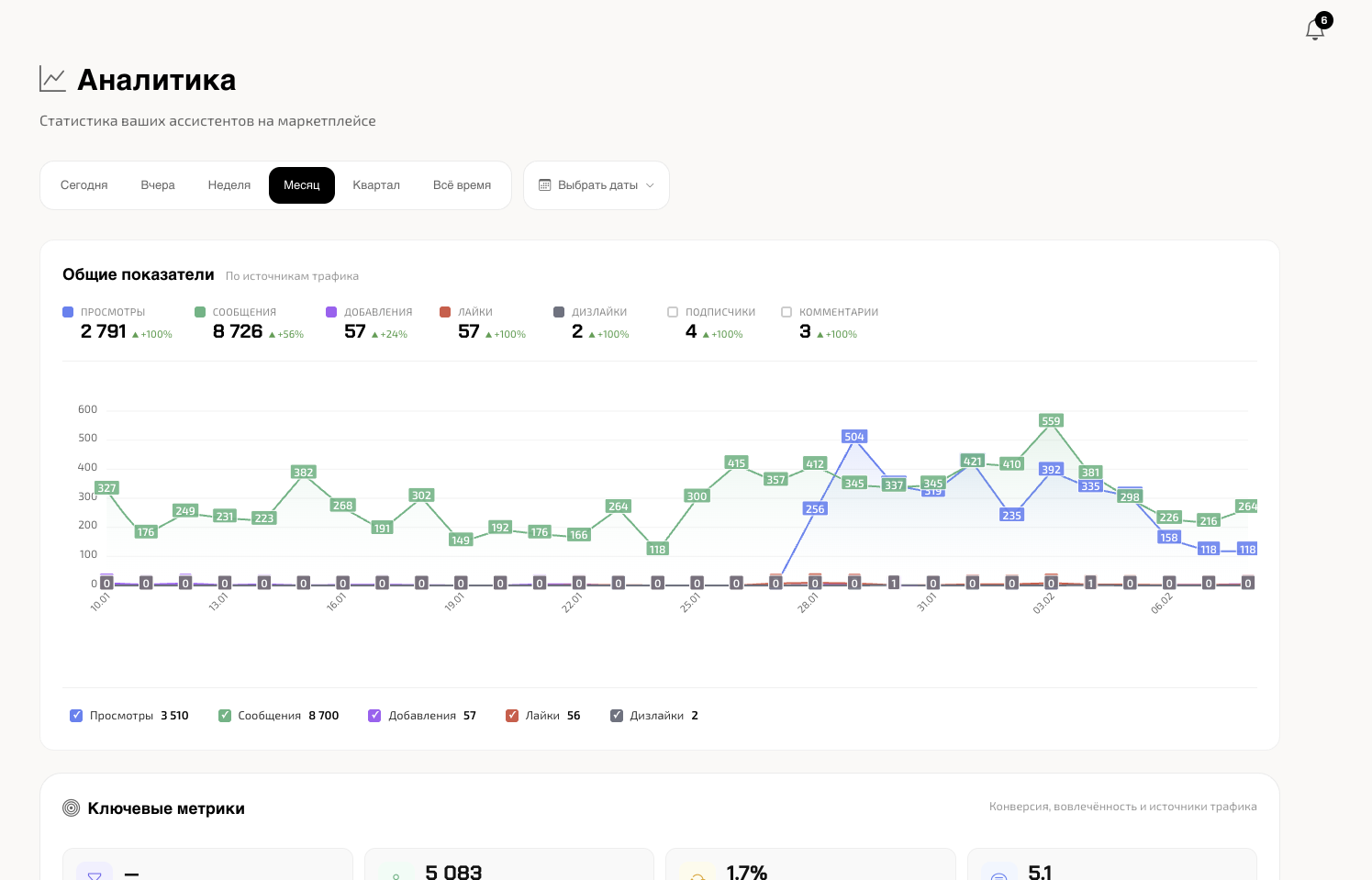Enable the Подписчики metric checkbox
1372x880 pixels.
673,312
